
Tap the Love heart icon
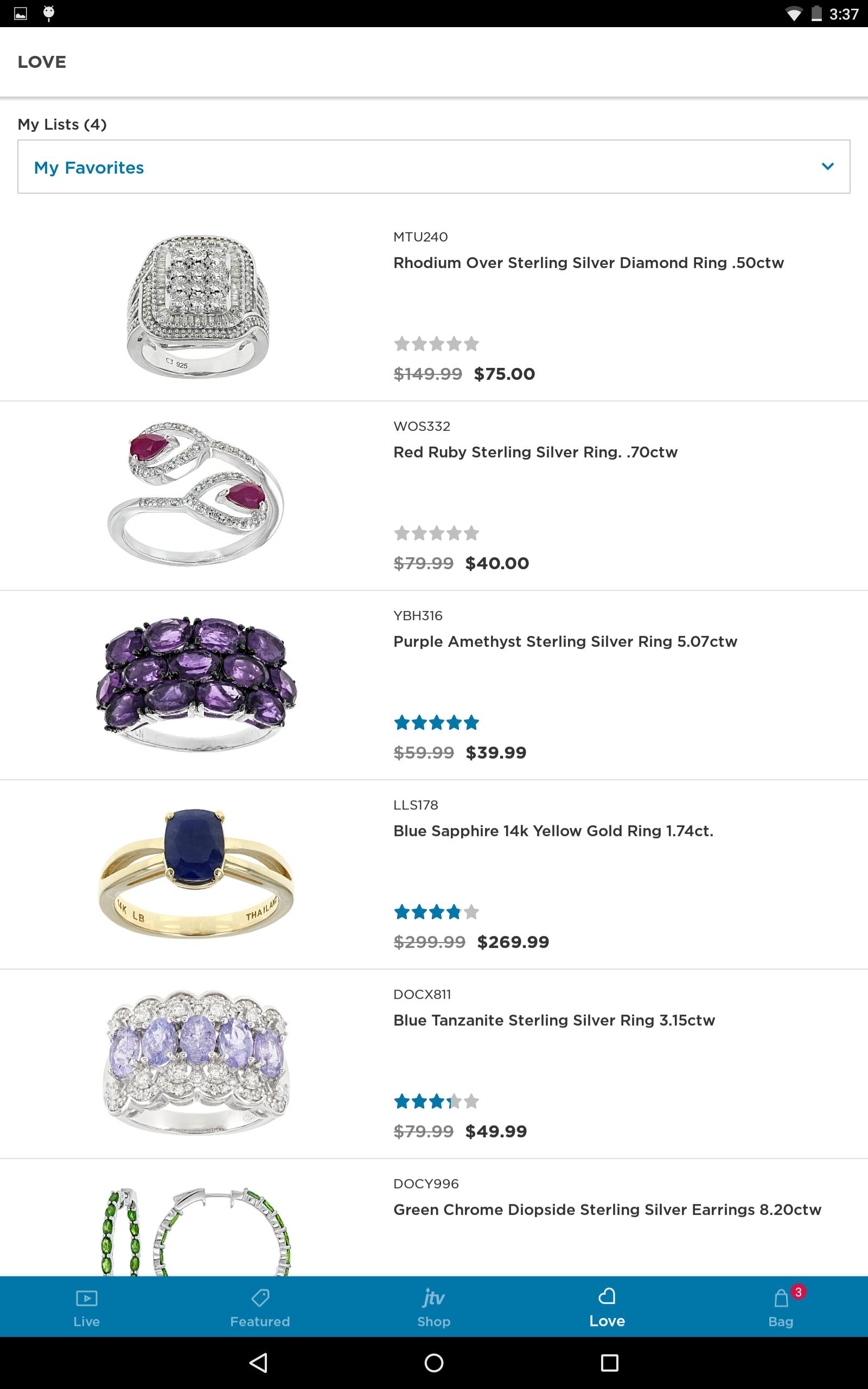607,1297
